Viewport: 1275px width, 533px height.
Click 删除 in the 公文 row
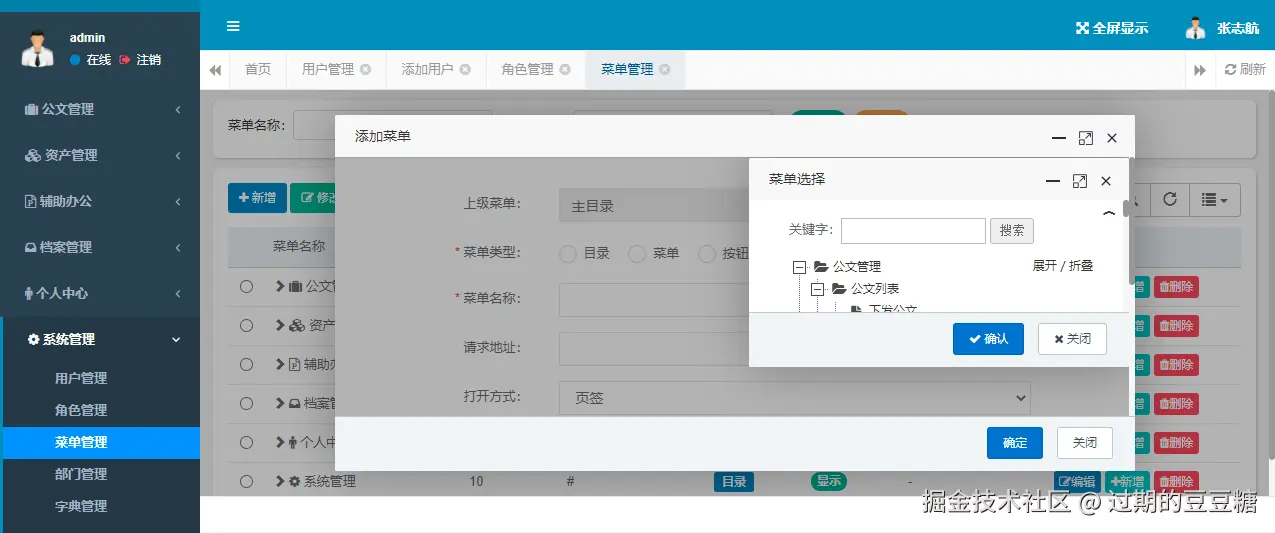click(1176, 287)
